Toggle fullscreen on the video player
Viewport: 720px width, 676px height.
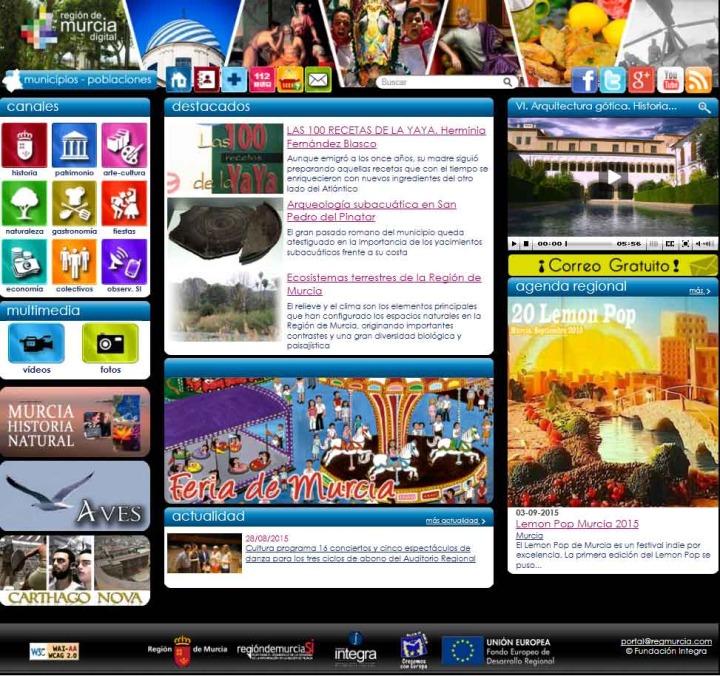point(685,244)
